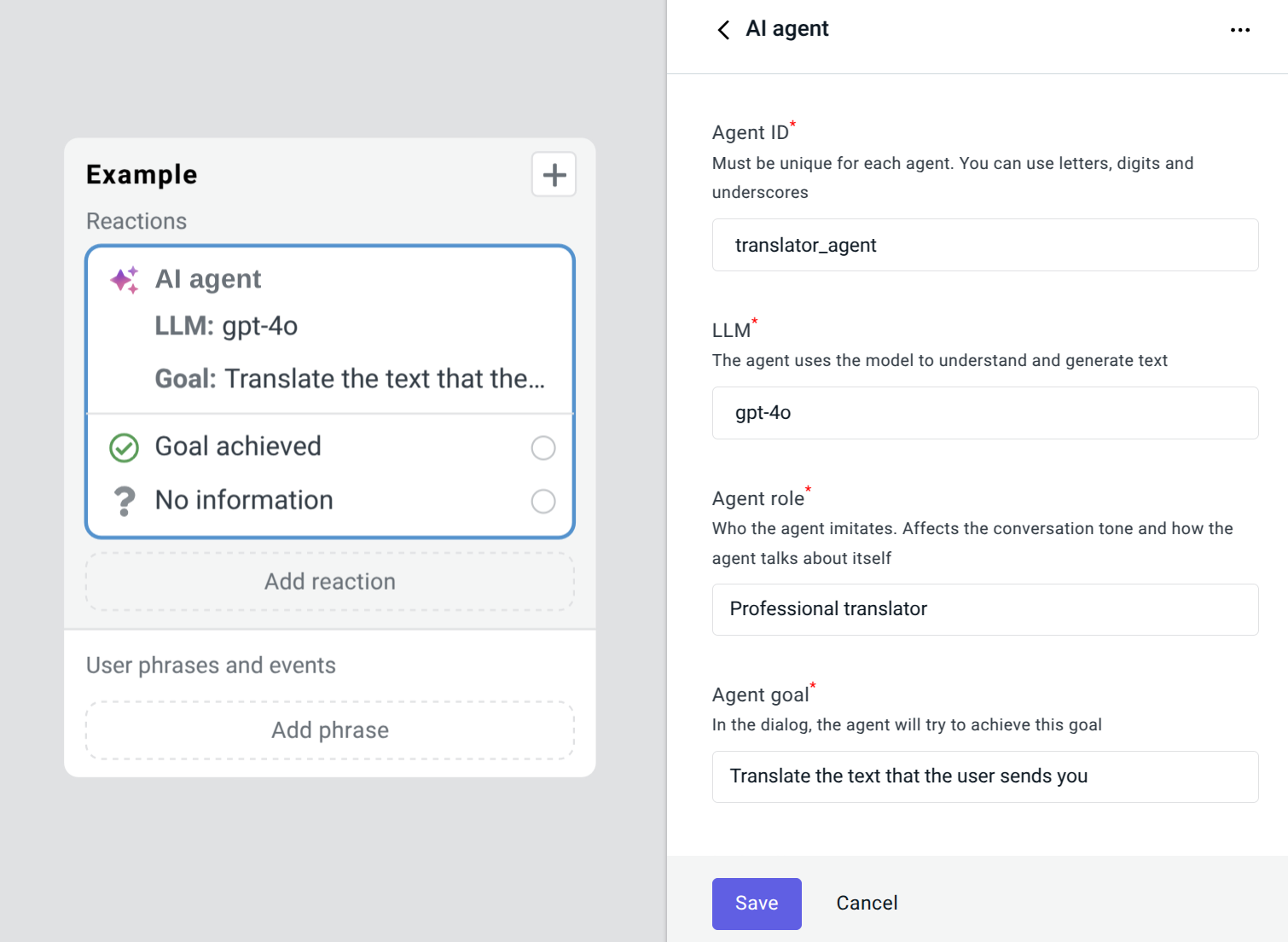Select the Goal achieved connector circle
The height and width of the screenshot is (942, 1288).
tap(543, 448)
